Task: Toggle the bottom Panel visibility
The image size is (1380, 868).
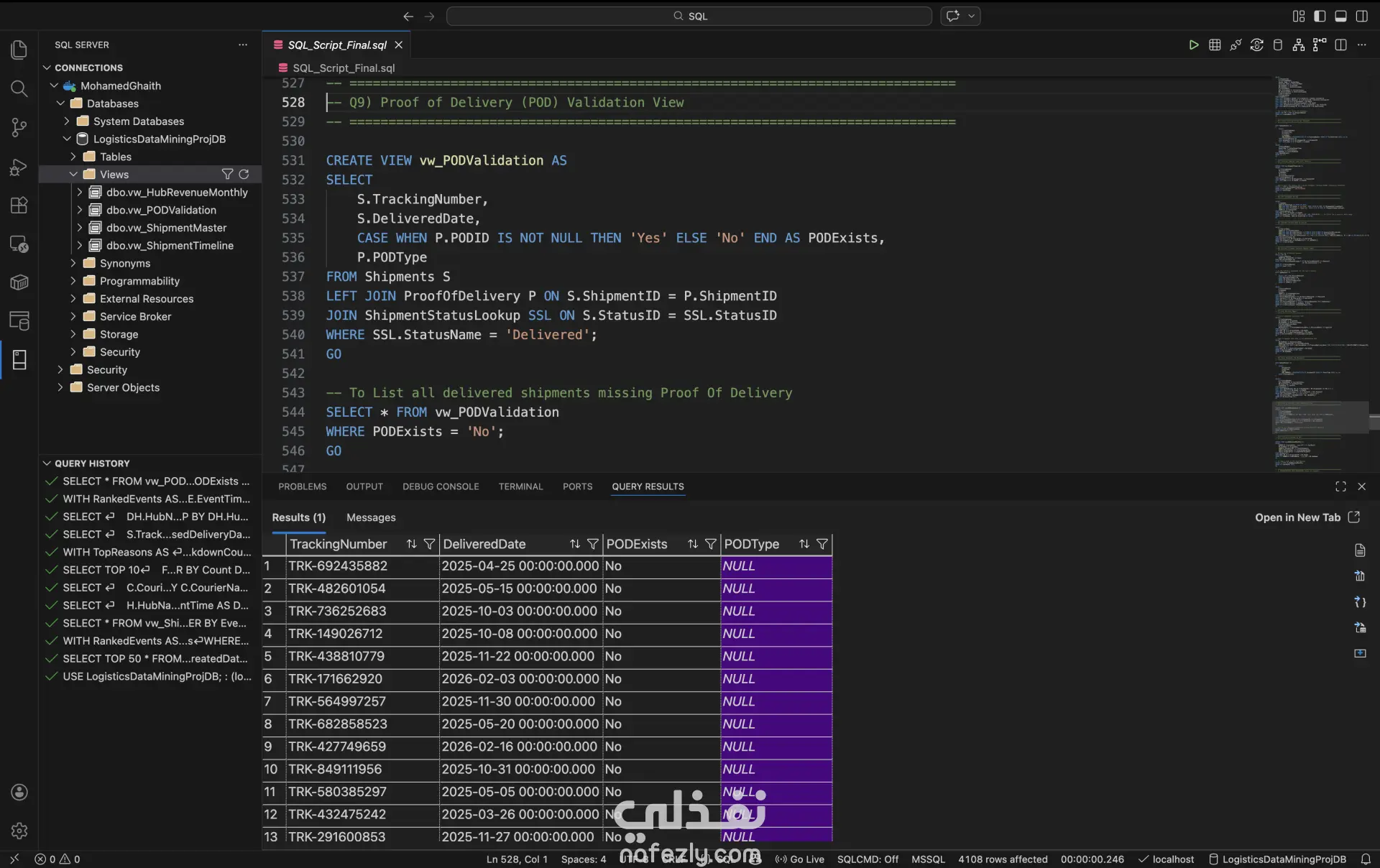Action: [x=1340, y=16]
